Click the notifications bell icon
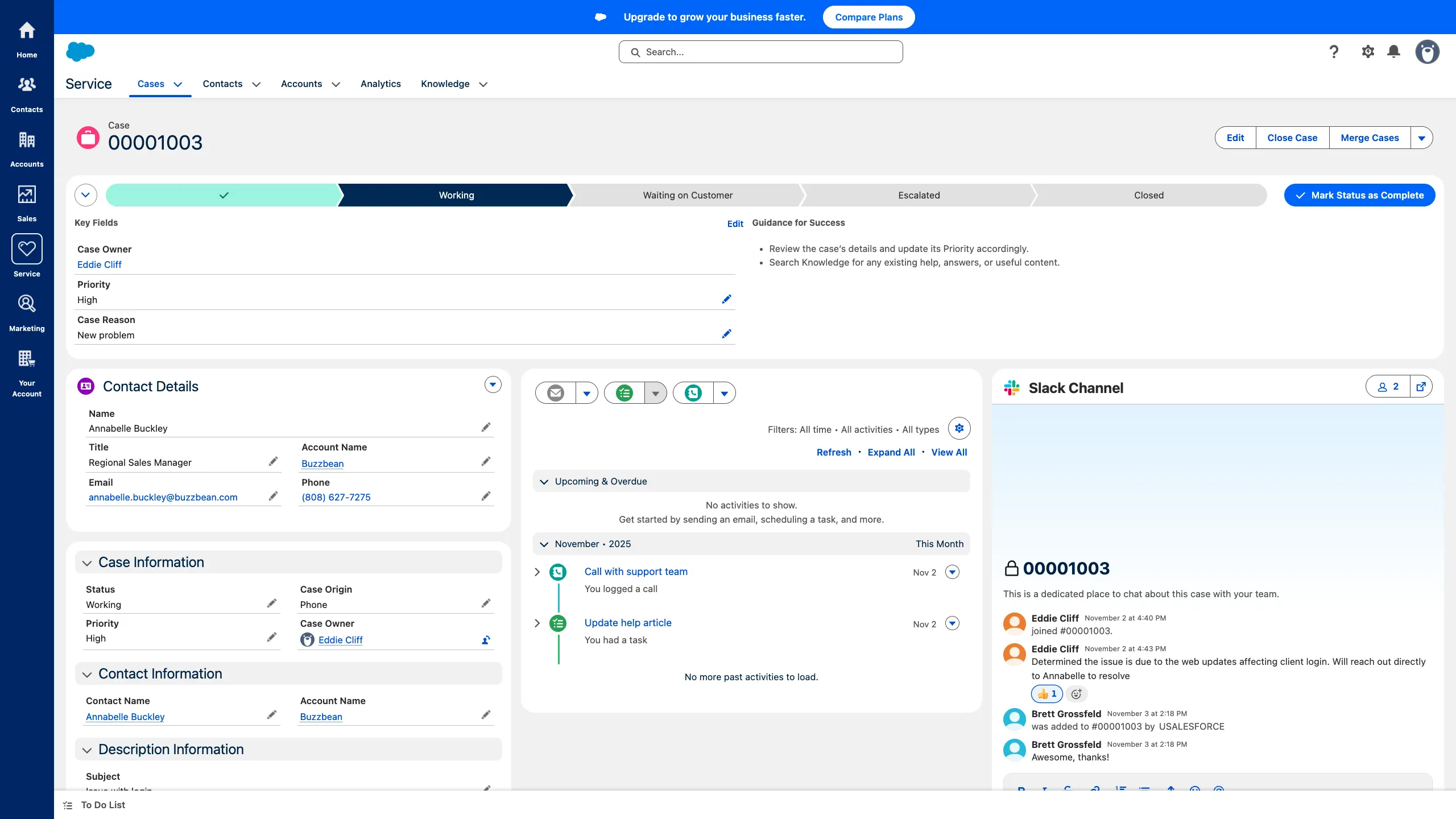 [1394, 51]
